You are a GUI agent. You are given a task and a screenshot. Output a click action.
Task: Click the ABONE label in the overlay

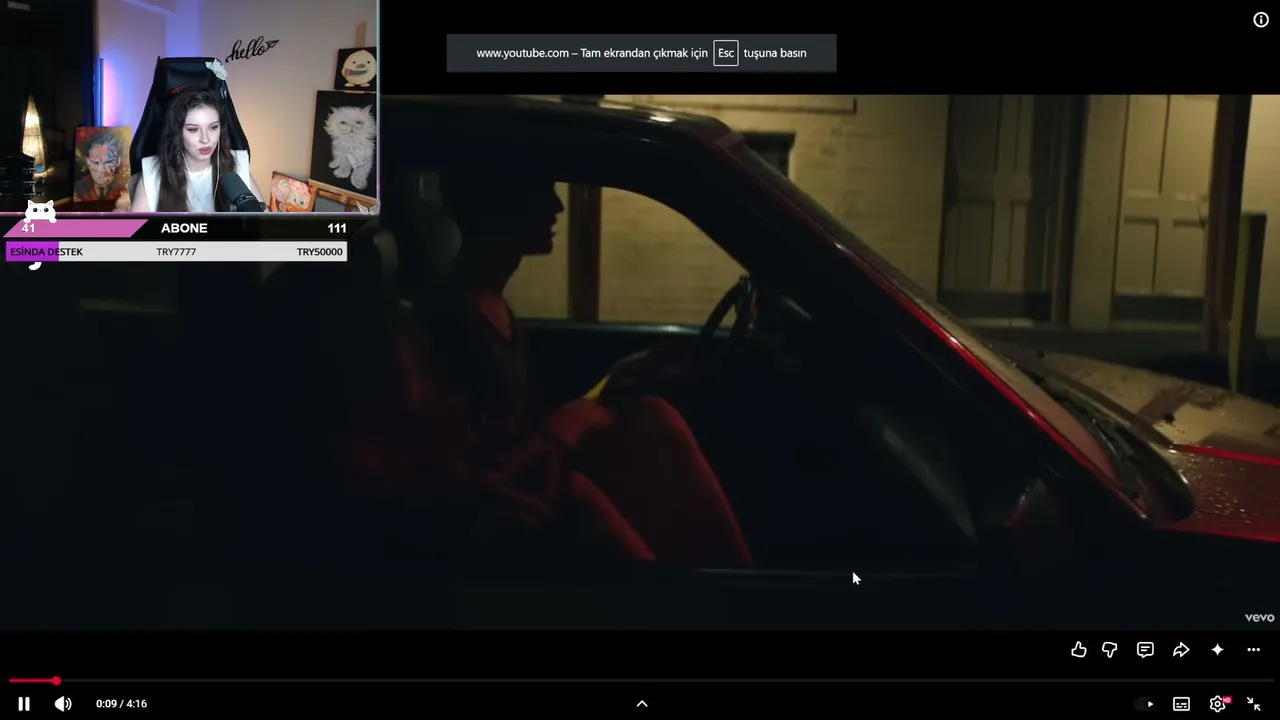tap(184, 228)
